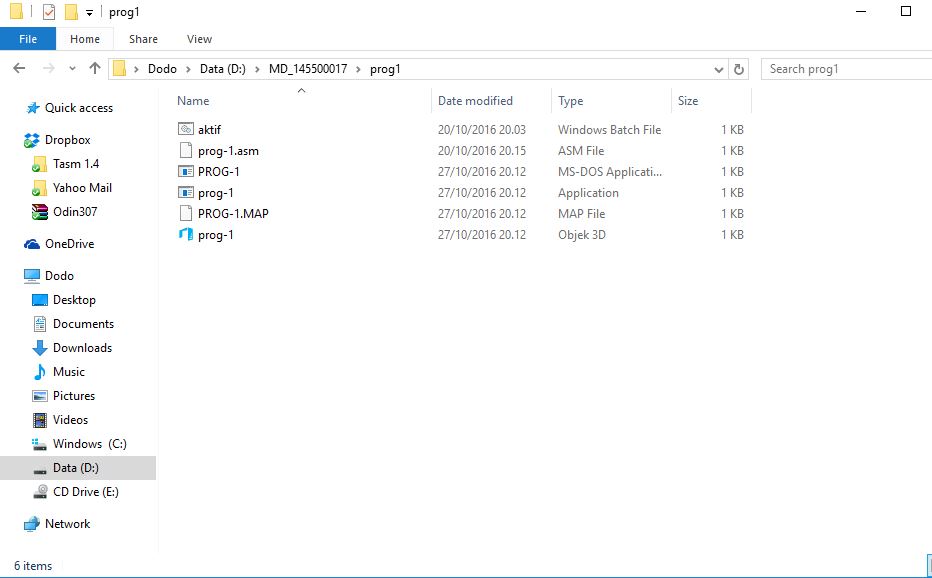Screen dimensions: 932x578
Task: Open the address bar history dropdown
Action: click(x=718, y=69)
